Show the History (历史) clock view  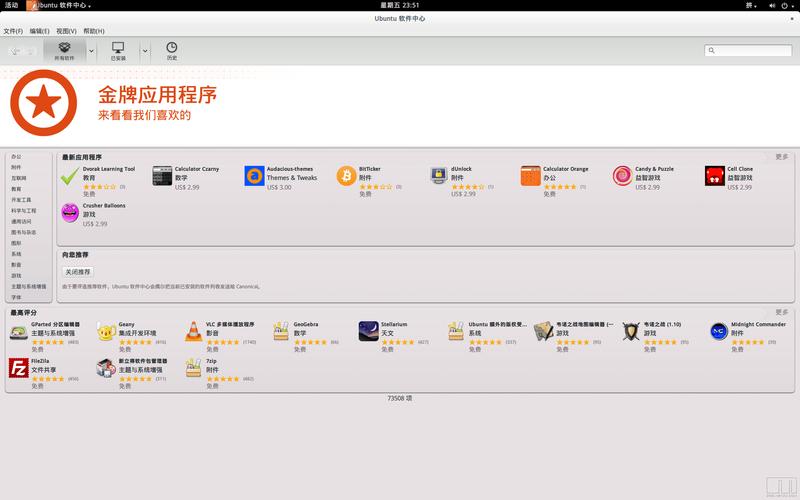click(171, 51)
